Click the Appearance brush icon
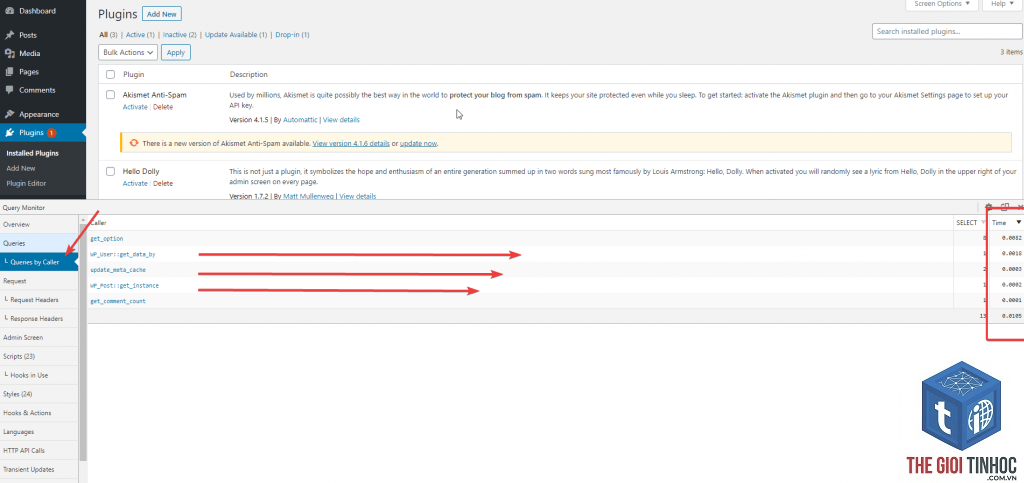The width and height of the screenshot is (1024, 483). [x=10, y=114]
